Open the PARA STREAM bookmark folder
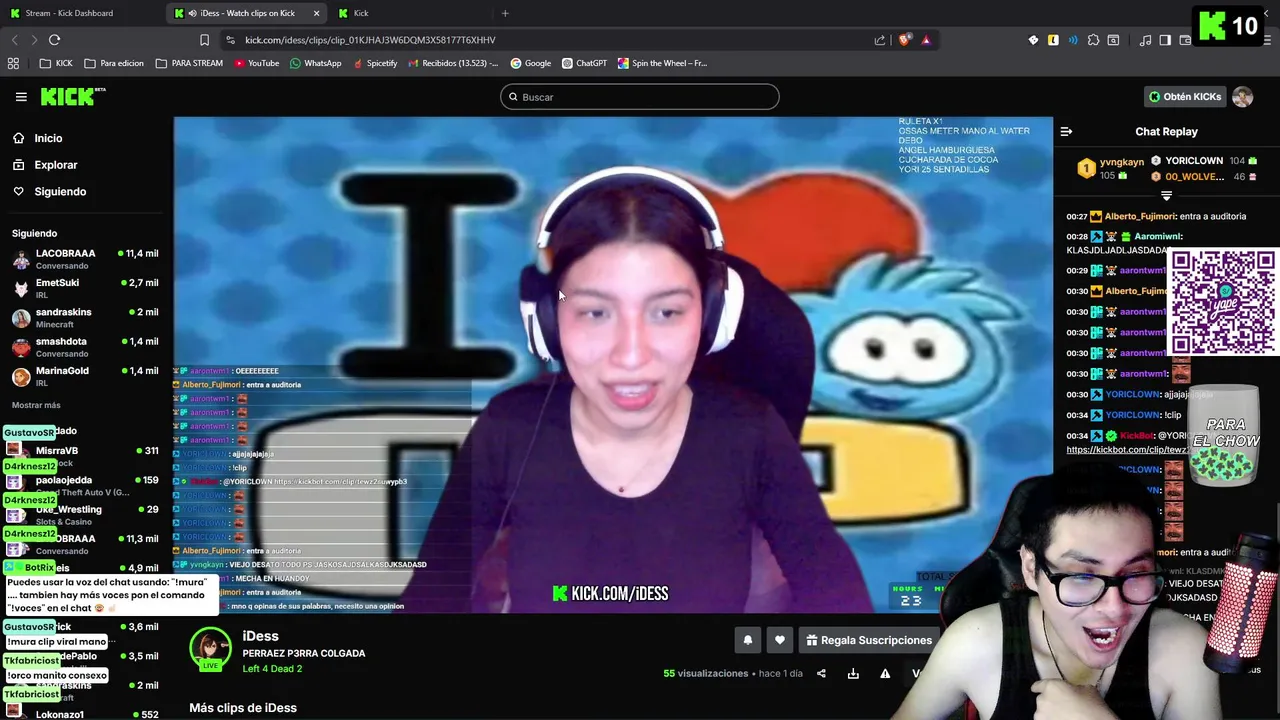 click(189, 63)
